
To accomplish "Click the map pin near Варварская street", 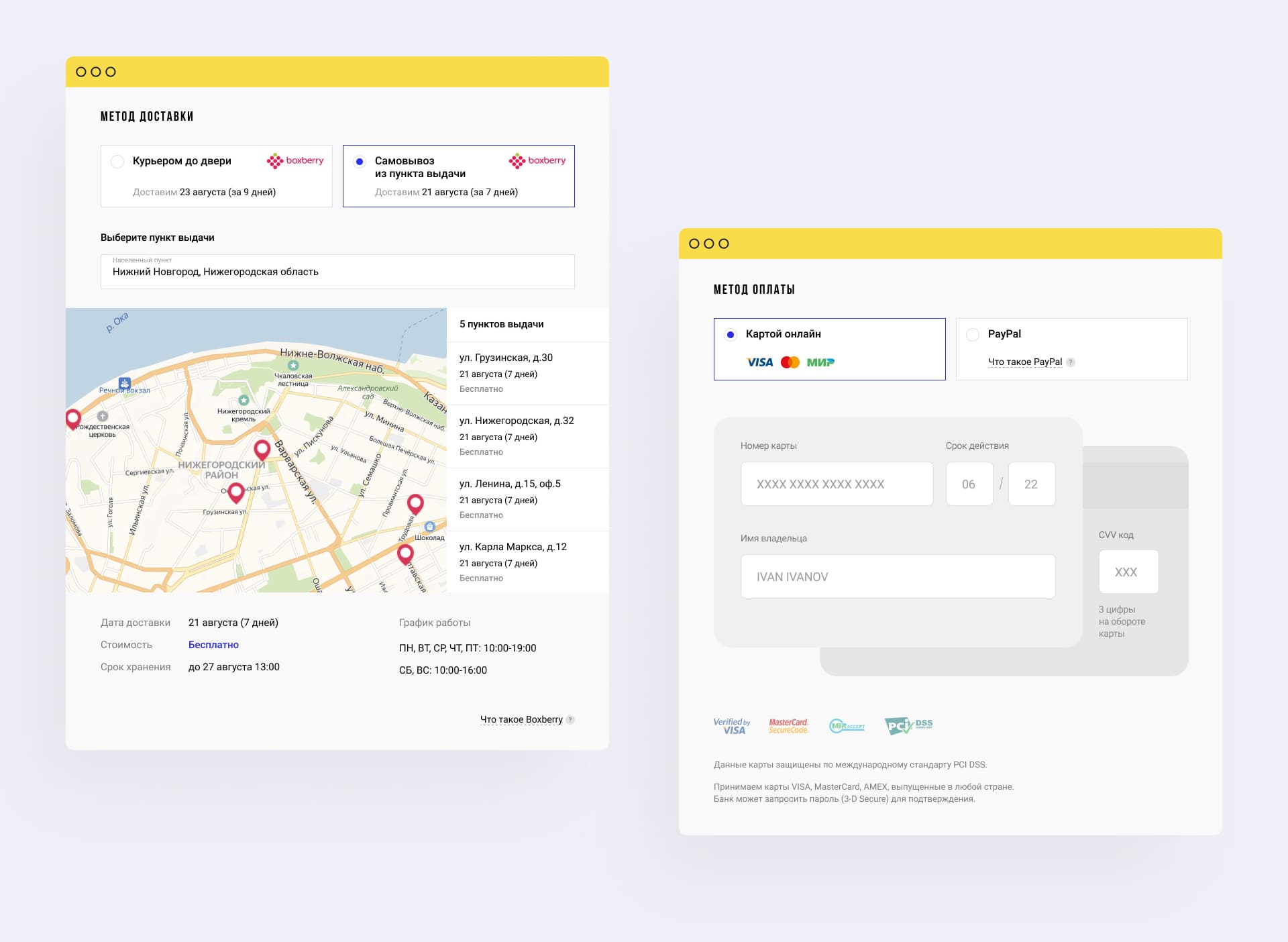I will [262, 449].
